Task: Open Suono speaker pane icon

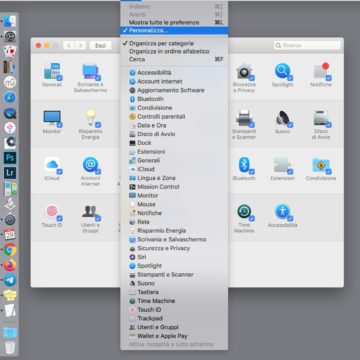Action: [283, 118]
